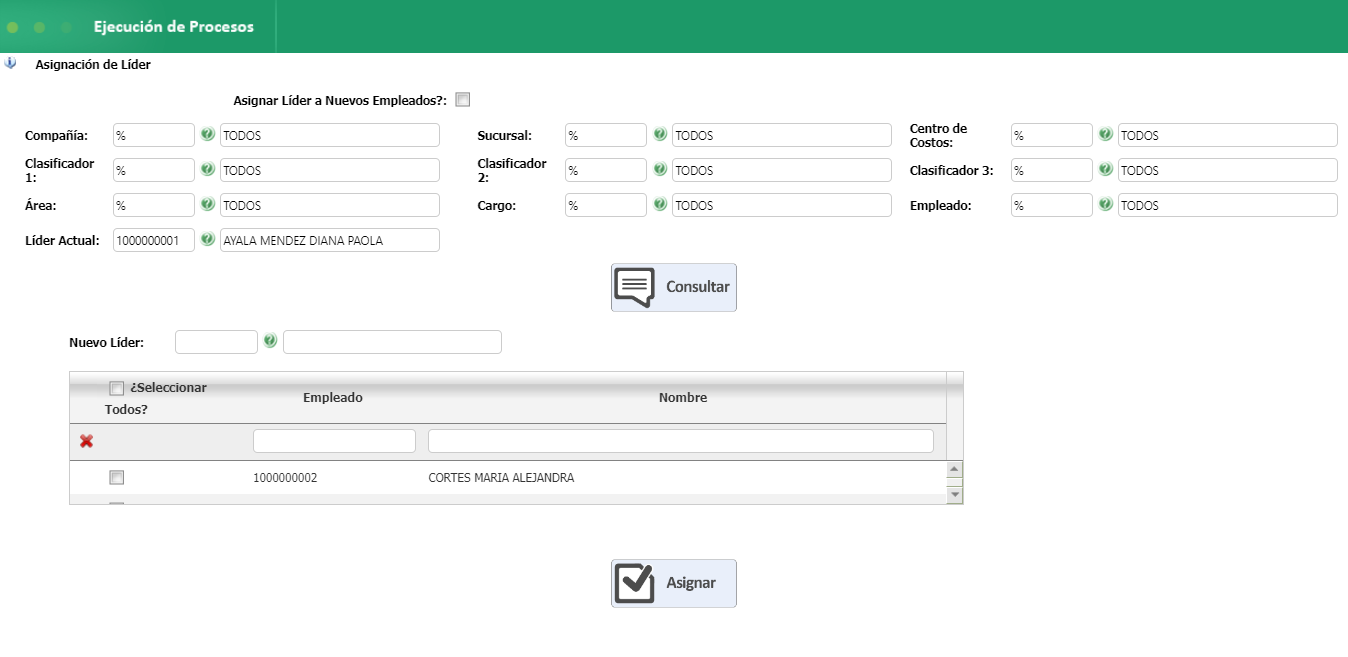Open help lookup icon for Empleado
Viewport: 1348px width, 657px height.
coord(1105,204)
